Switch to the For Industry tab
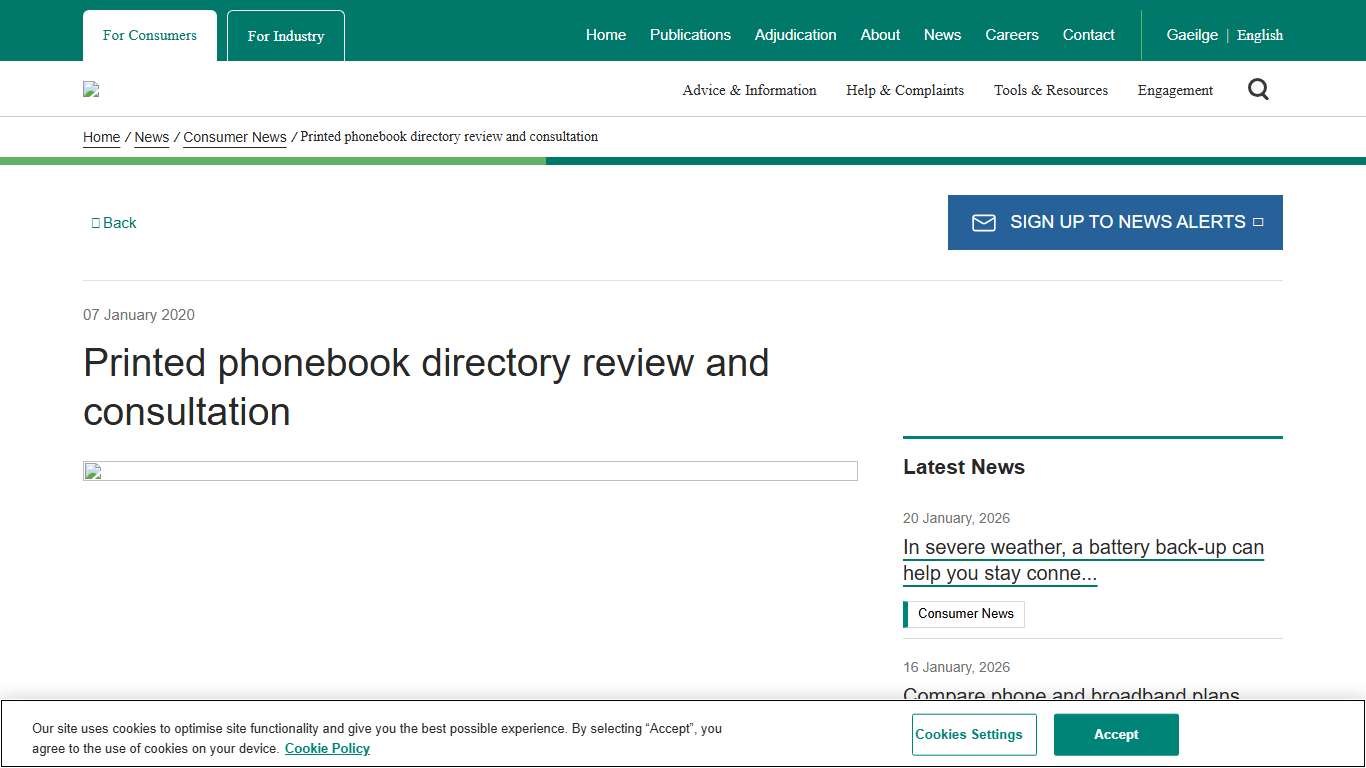This screenshot has height=768, width=1366. coord(285,35)
